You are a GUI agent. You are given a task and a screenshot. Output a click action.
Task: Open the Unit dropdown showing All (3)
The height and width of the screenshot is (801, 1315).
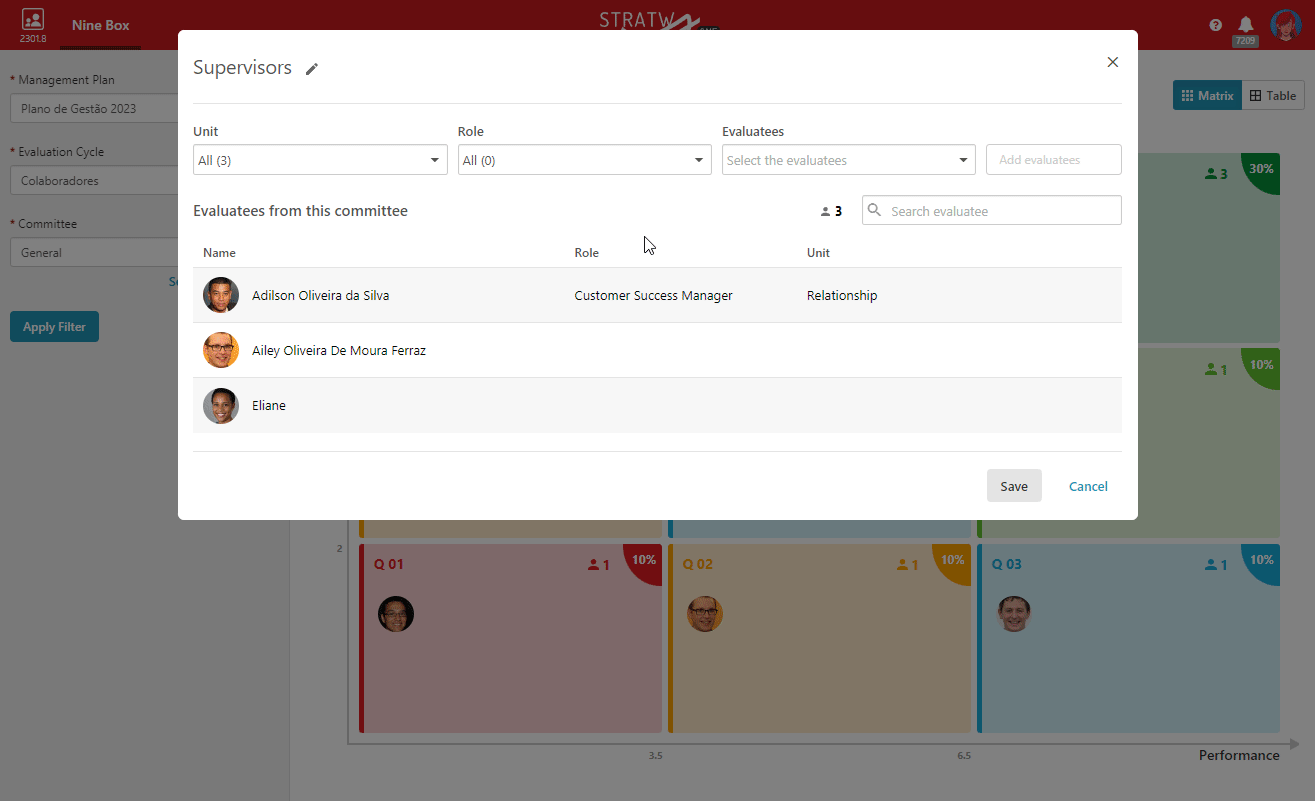320,160
